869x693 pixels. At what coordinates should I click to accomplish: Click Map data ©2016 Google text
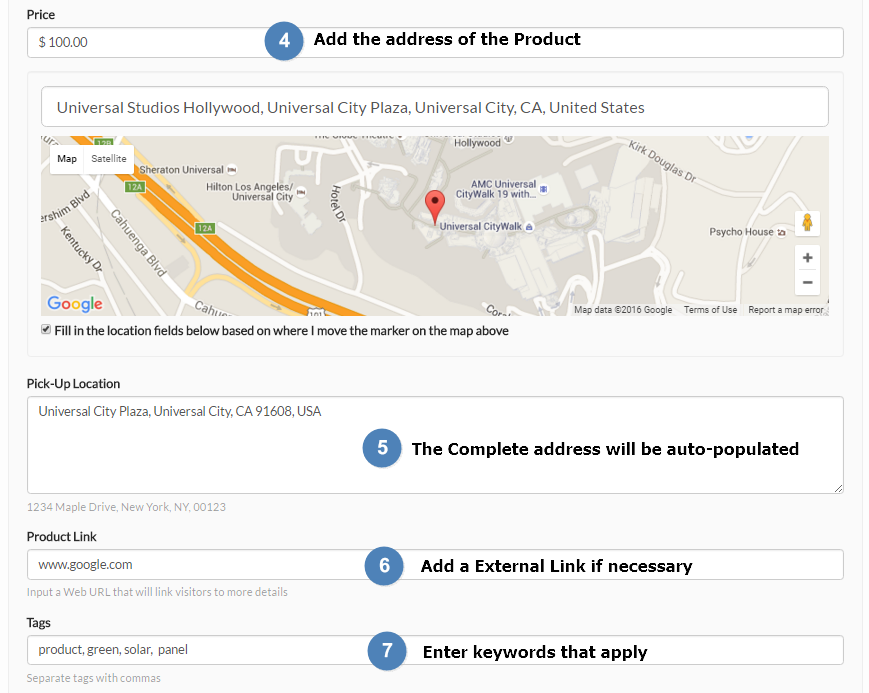623,310
